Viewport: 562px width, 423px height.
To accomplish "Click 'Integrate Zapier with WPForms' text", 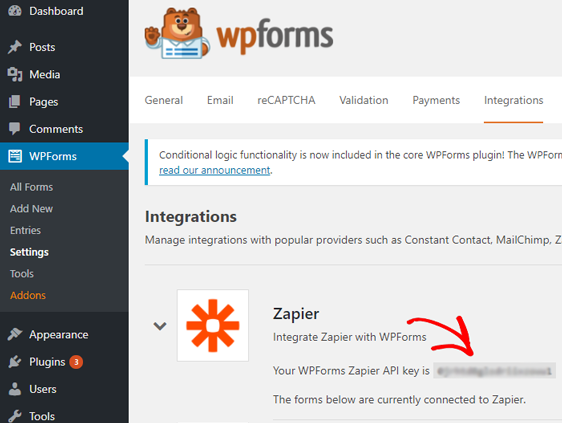I will tap(349, 337).
